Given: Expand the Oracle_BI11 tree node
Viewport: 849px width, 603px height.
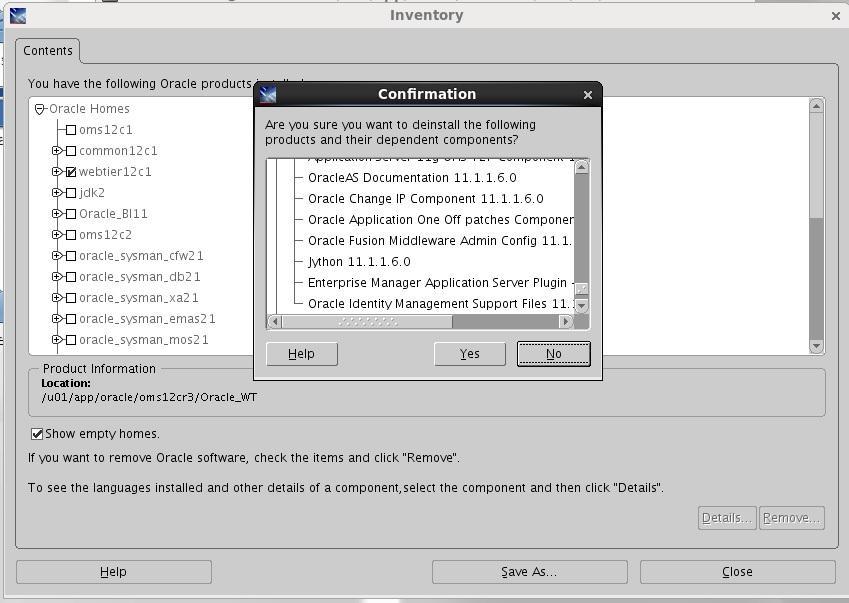Looking at the screenshot, I should (57, 213).
